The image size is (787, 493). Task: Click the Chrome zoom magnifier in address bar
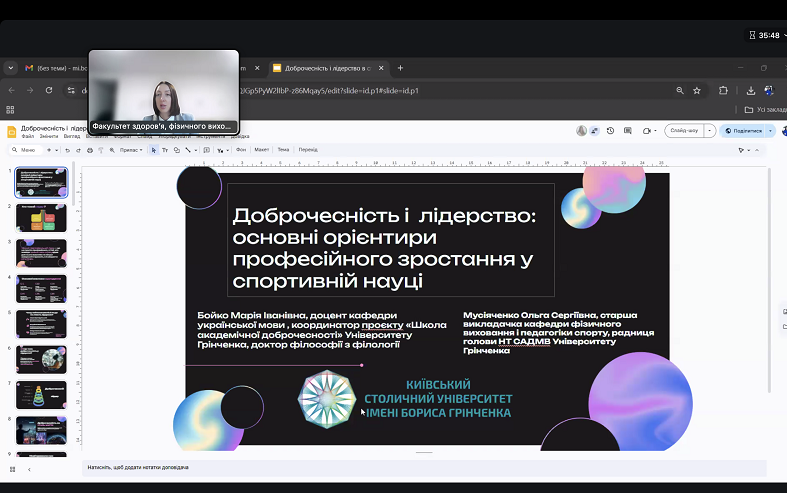pos(680,91)
